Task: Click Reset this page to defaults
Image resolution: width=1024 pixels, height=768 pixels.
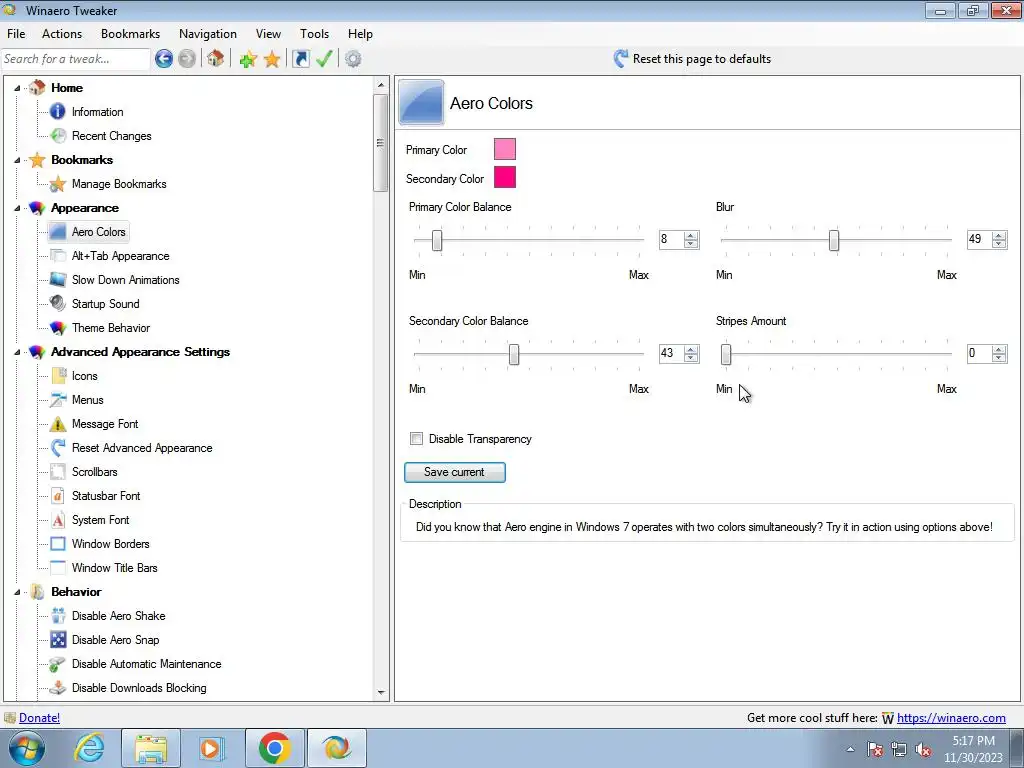Action: coord(692,59)
